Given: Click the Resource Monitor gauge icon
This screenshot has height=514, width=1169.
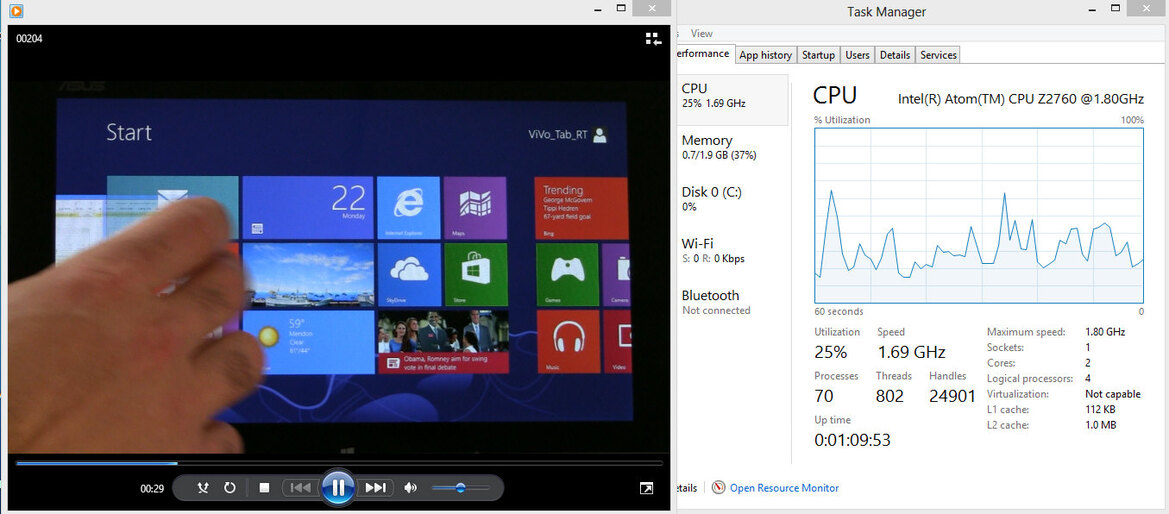Looking at the screenshot, I should 719,488.
